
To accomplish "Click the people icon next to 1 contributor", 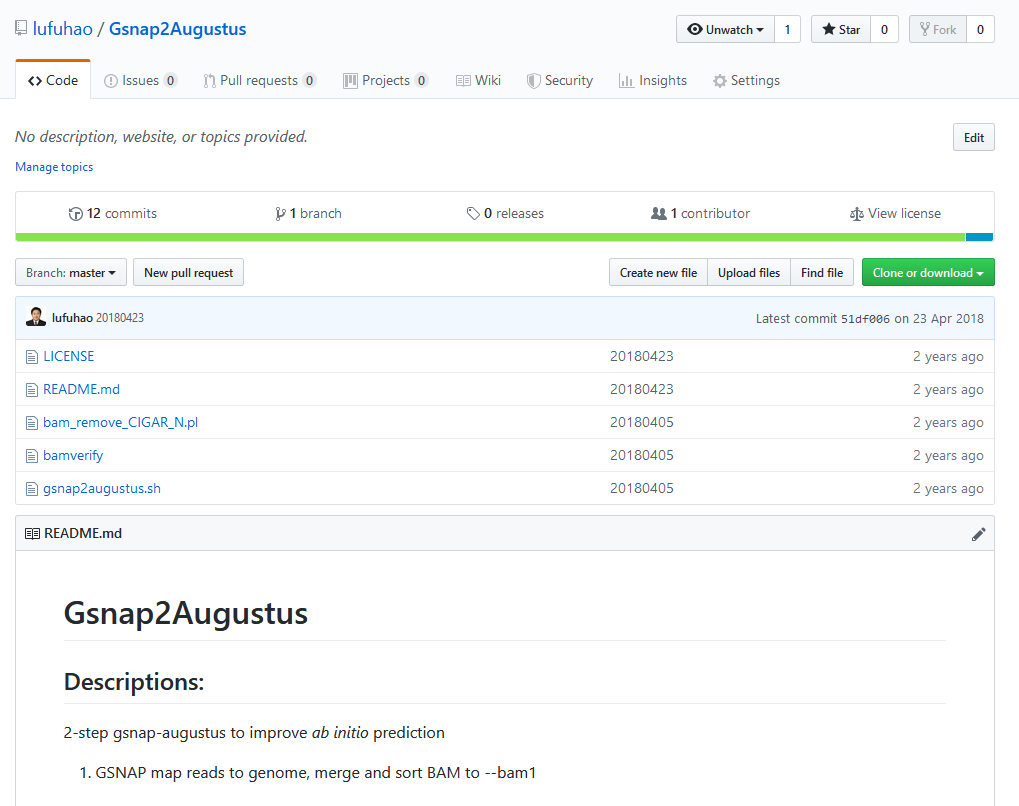I will coord(659,213).
